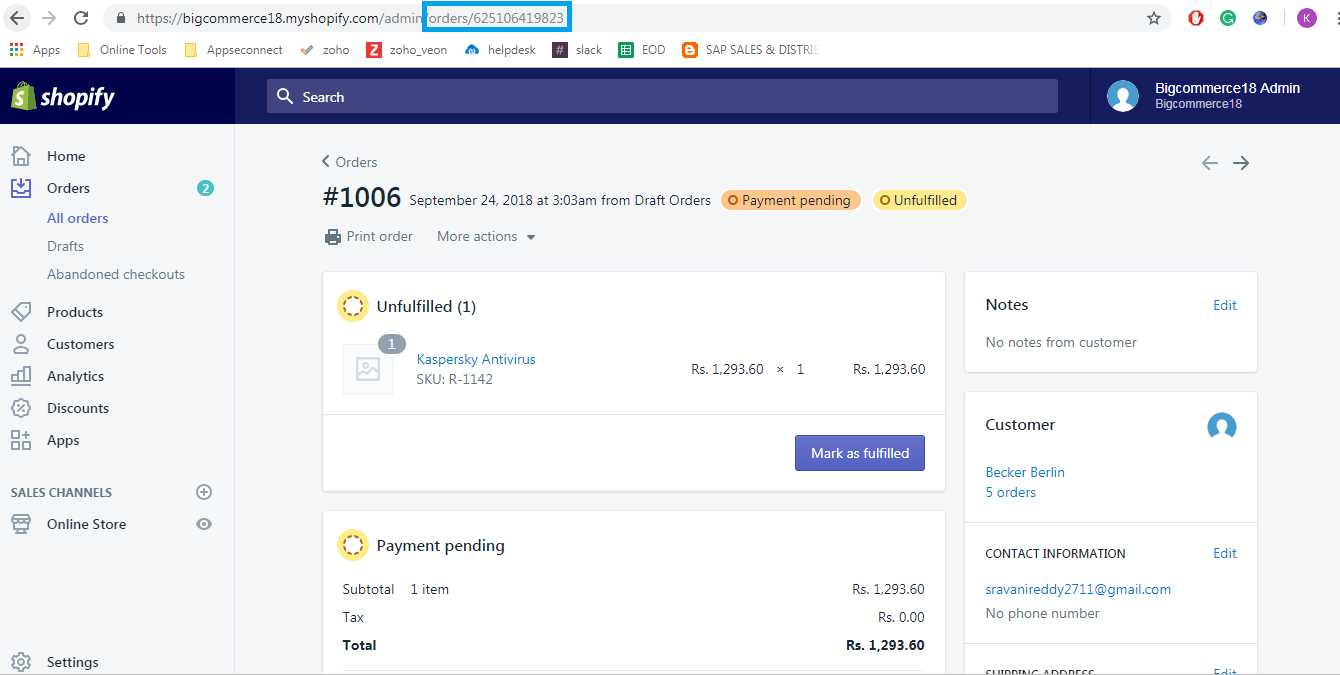Open the Online Tools bookmark folder
Image resolution: width=1340 pixels, height=675 pixels.
pyautogui.click(x=121, y=49)
